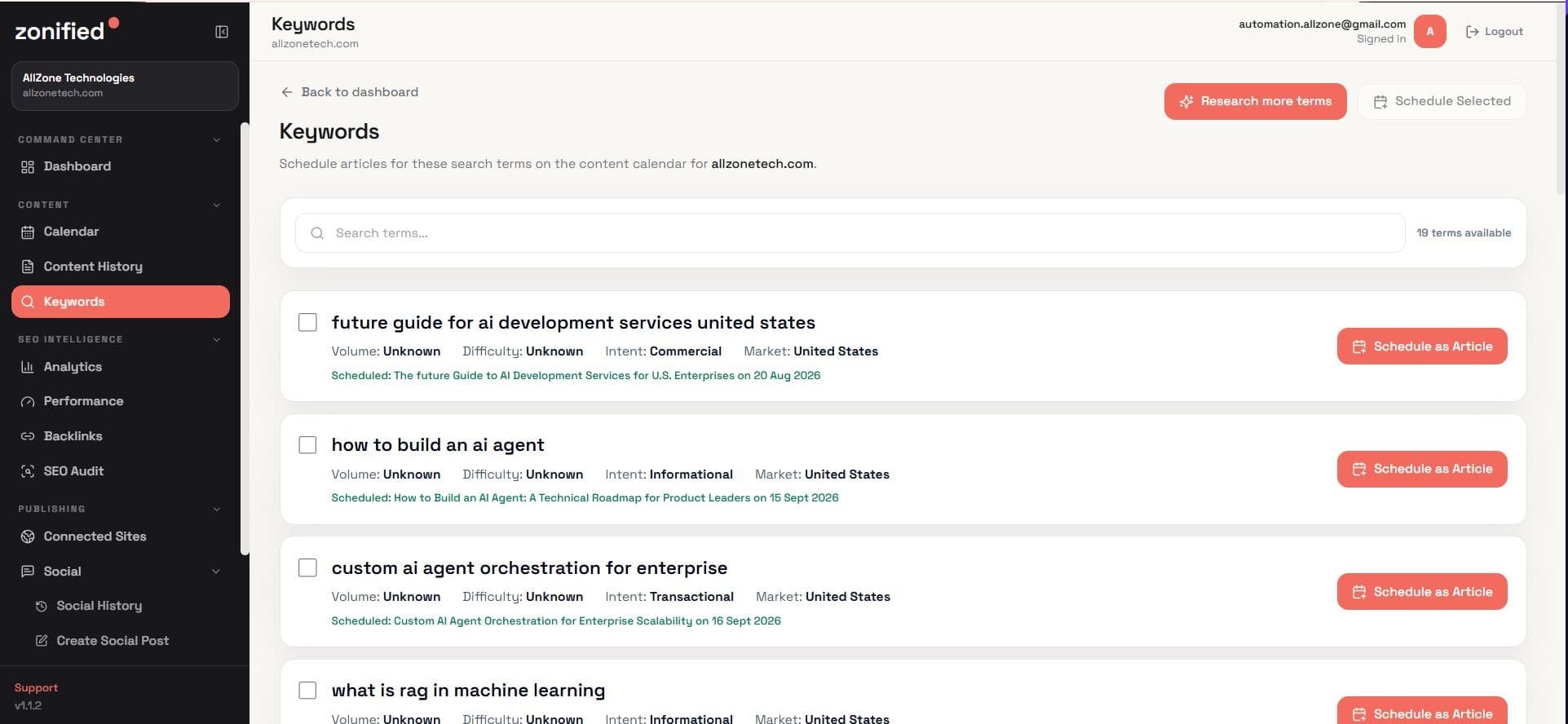Open the AllZone Technologies site selector
Viewport: 1568px width, 724px height.
[125, 86]
